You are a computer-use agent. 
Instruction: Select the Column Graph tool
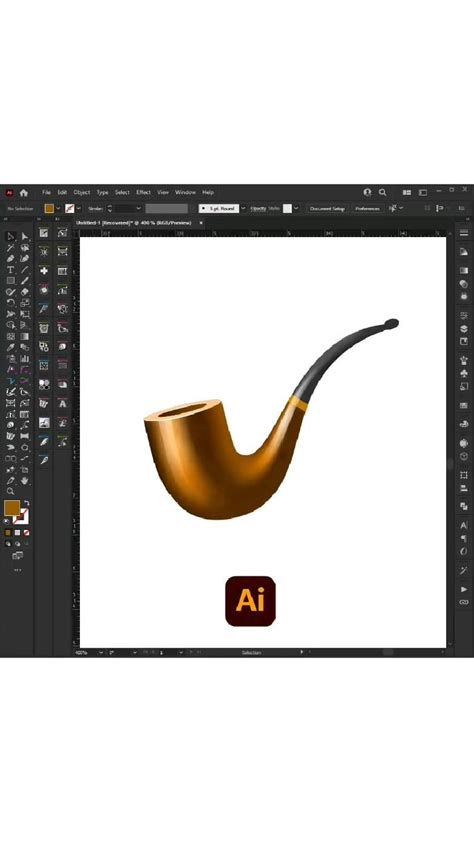25,359
